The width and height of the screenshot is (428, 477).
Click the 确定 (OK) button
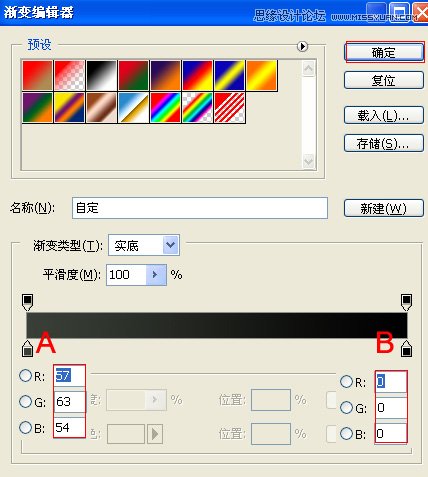tap(384, 52)
